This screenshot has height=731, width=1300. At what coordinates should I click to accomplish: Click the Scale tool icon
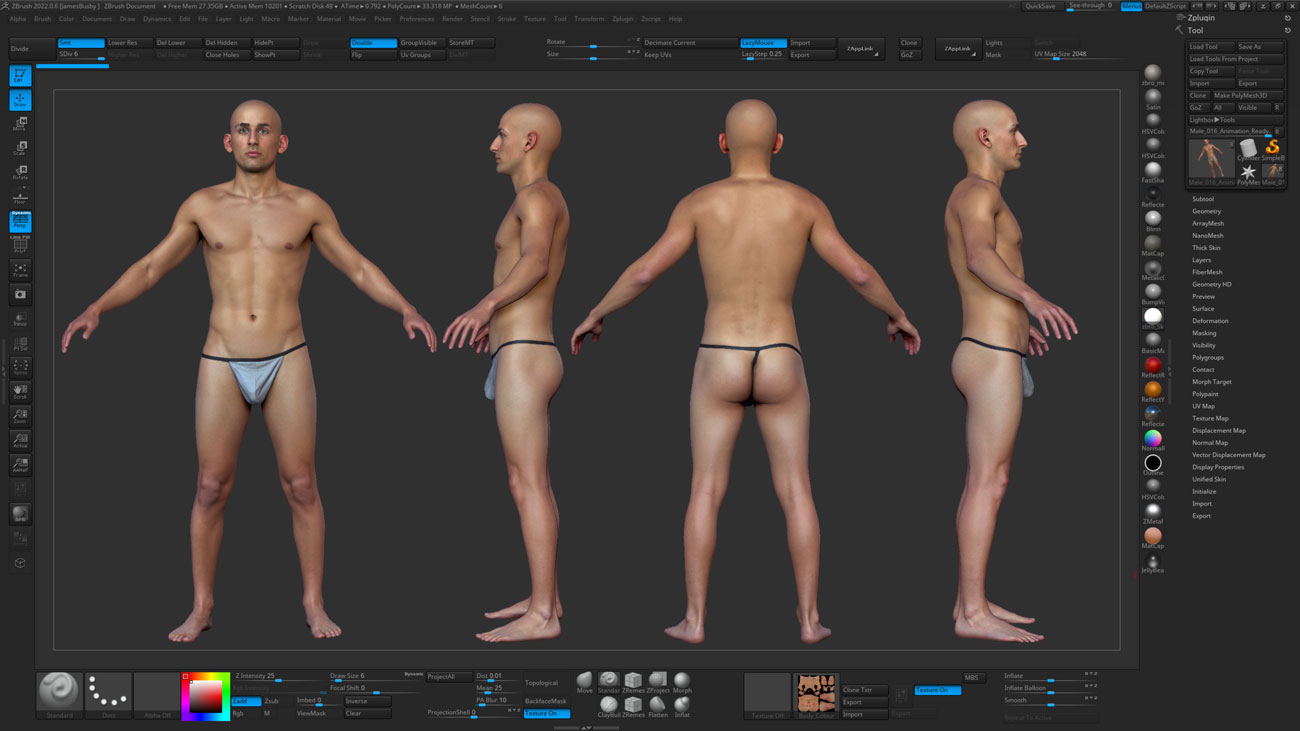point(20,146)
